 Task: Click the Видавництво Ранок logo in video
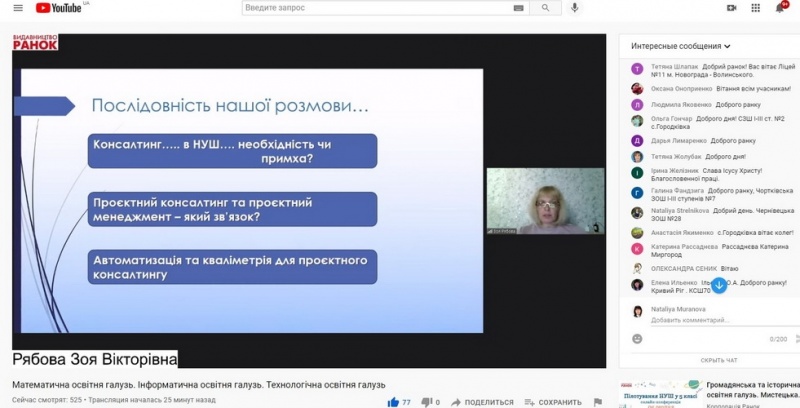(x=35, y=43)
